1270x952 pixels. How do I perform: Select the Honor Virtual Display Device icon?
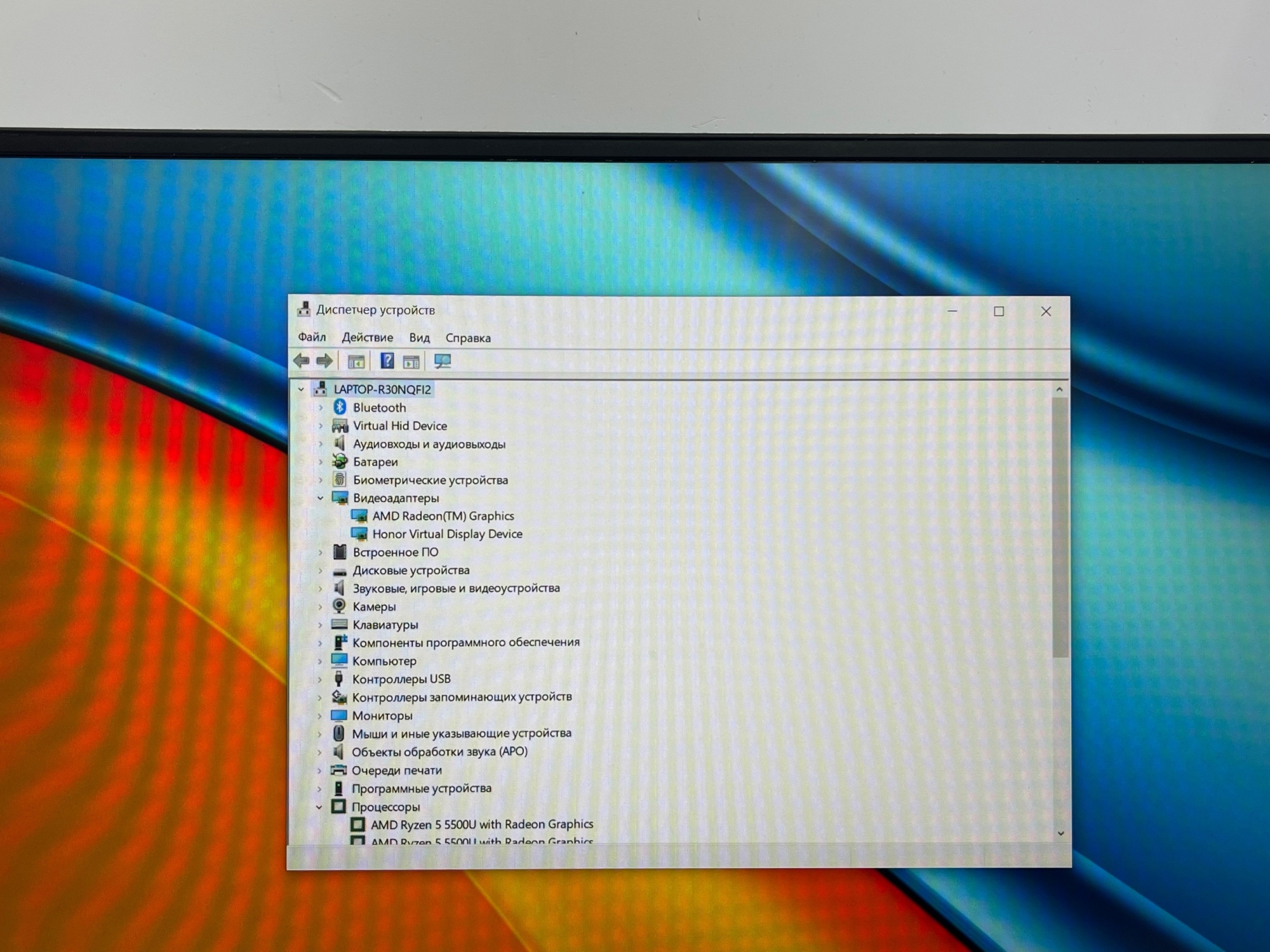[359, 534]
